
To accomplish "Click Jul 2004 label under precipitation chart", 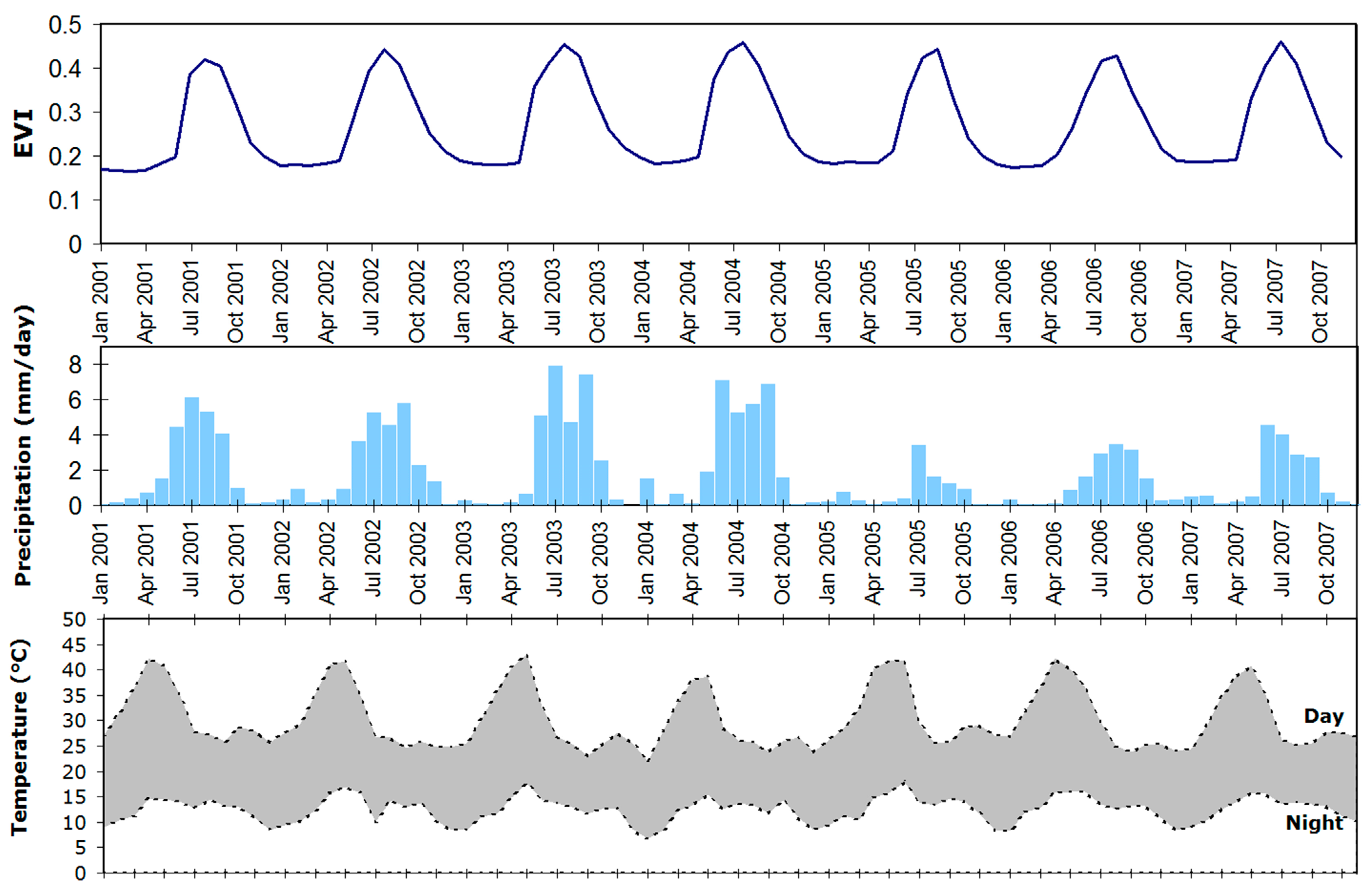I will [737, 558].
